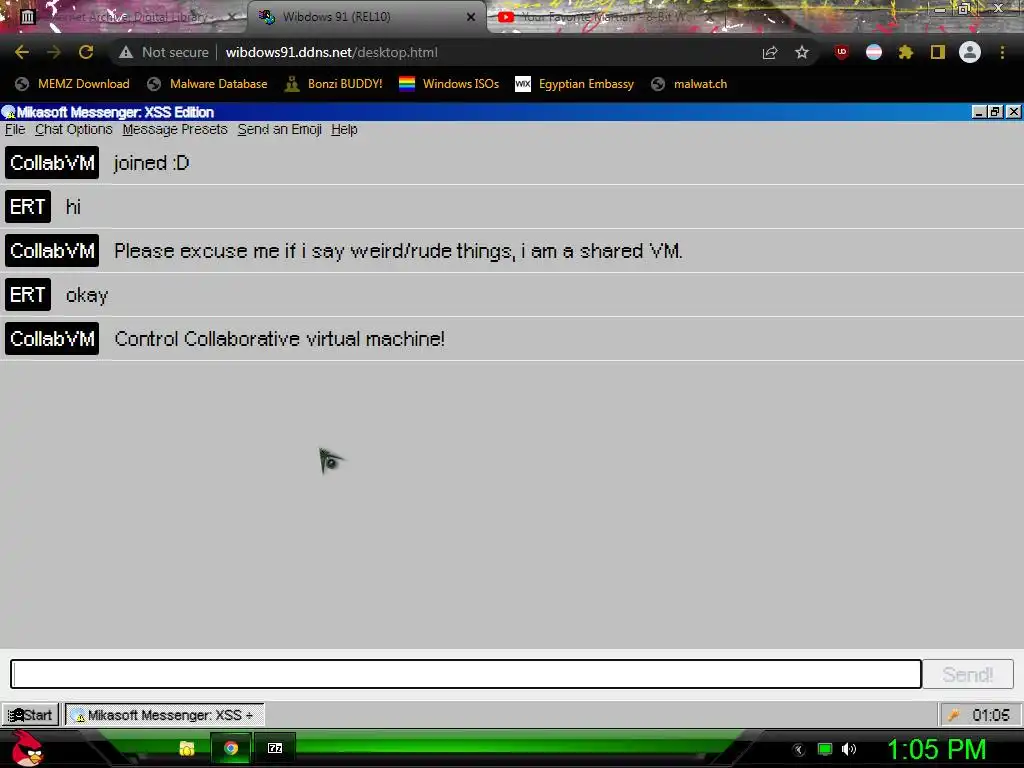Image resolution: width=1024 pixels, height=768 pixels.
Task: Open the extensions puzzle menu
Action: (905, 52)
